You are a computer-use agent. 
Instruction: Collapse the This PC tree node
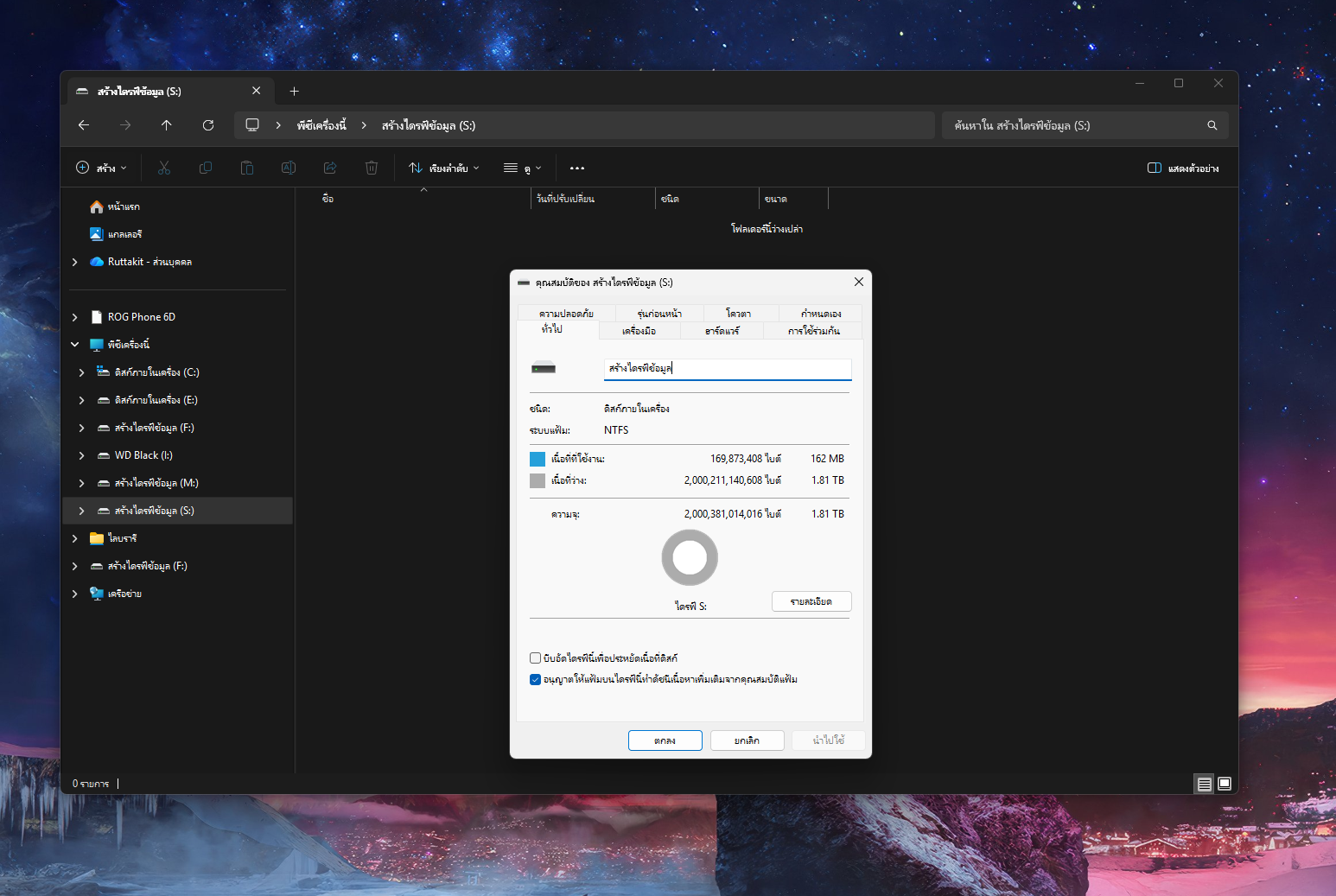click(75, 345)
